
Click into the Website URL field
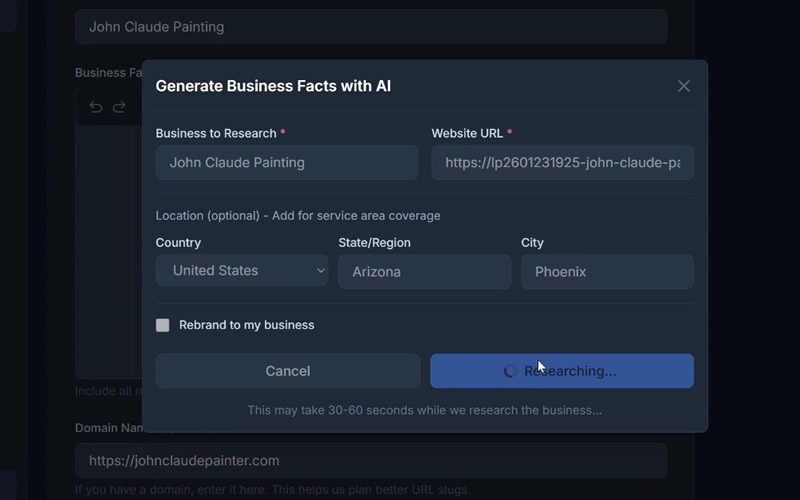click(x=562, y=162)
